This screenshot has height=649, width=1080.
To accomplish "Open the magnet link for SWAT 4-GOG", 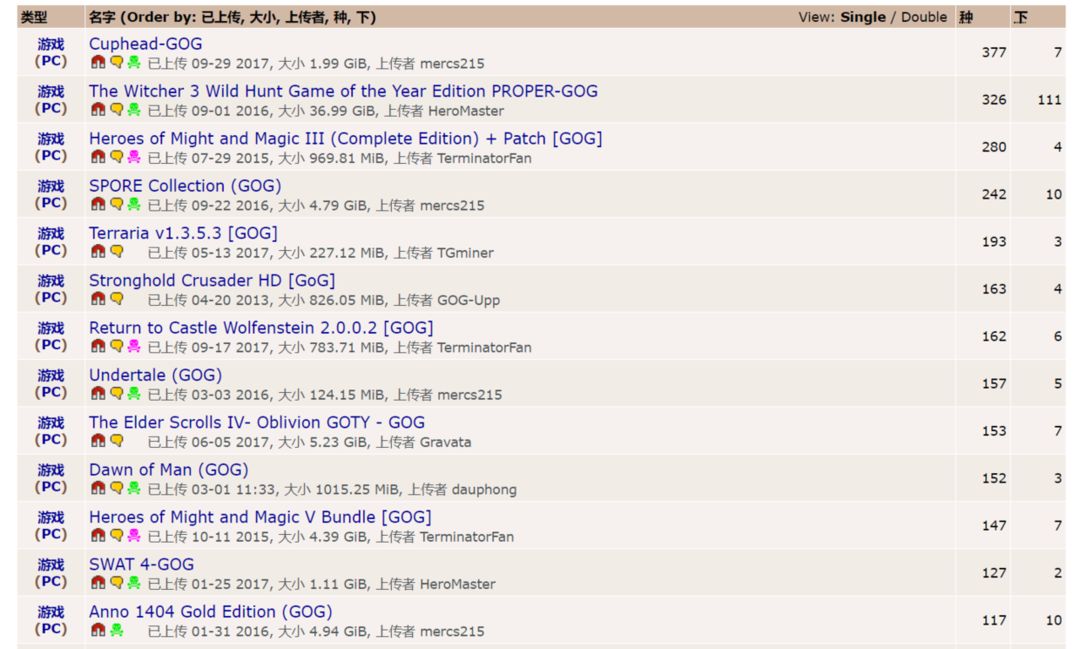I will 98,583.
